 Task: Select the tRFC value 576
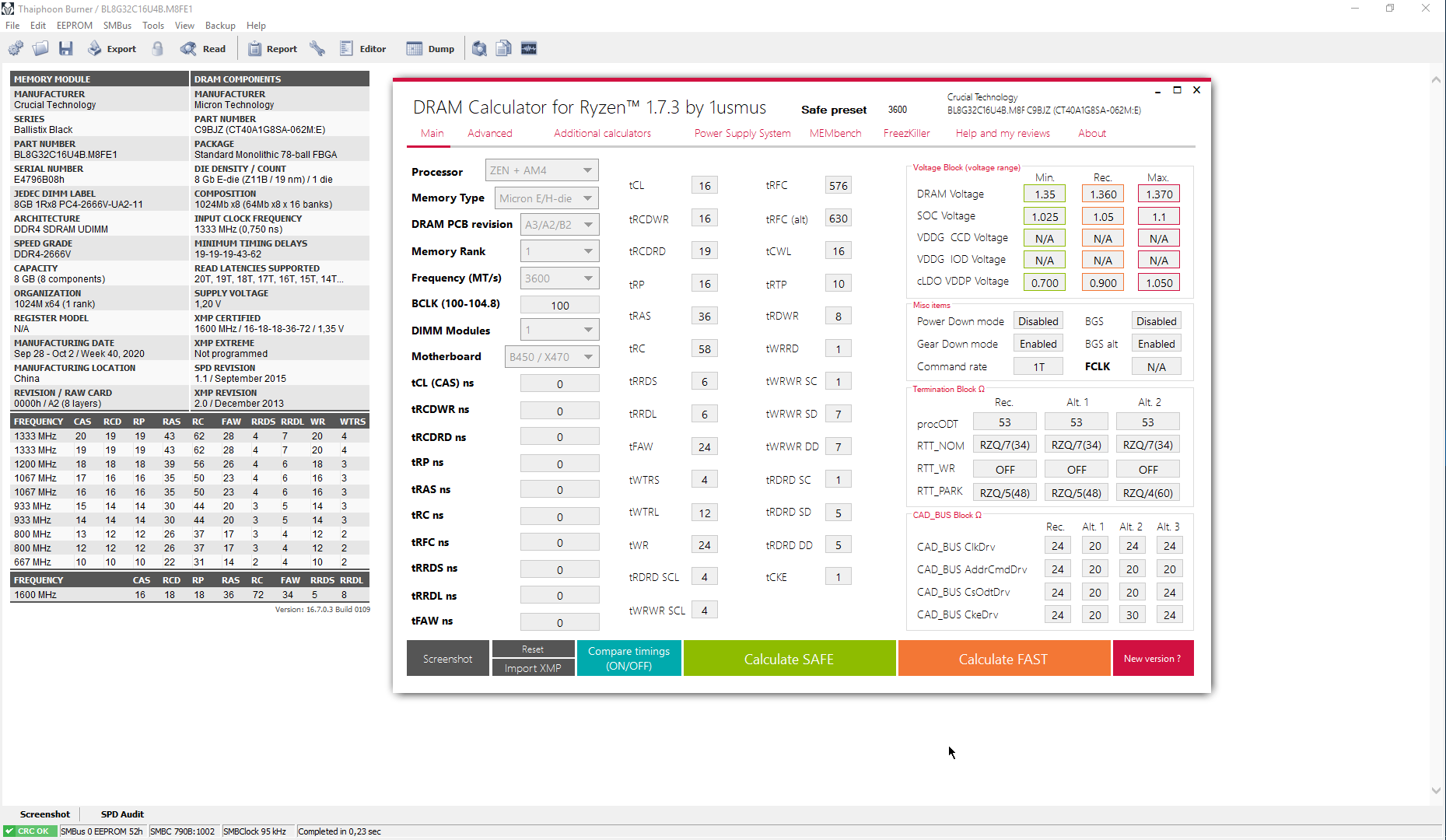point(838,186)
